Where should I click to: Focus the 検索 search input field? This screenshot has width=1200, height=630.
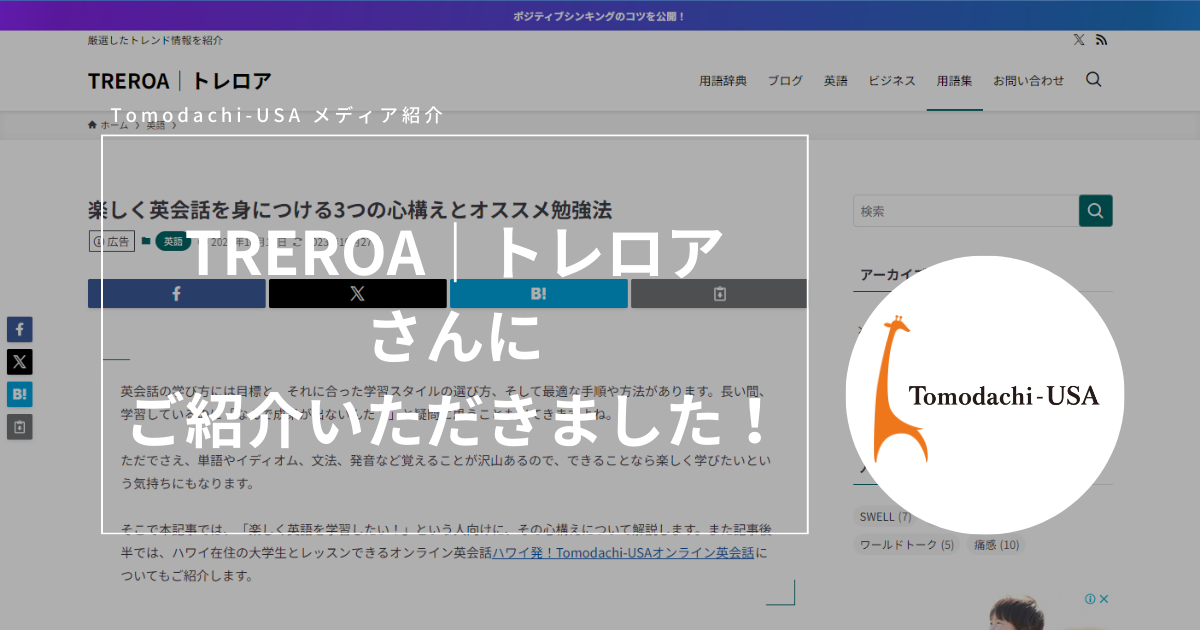click(x=966, y=211)
